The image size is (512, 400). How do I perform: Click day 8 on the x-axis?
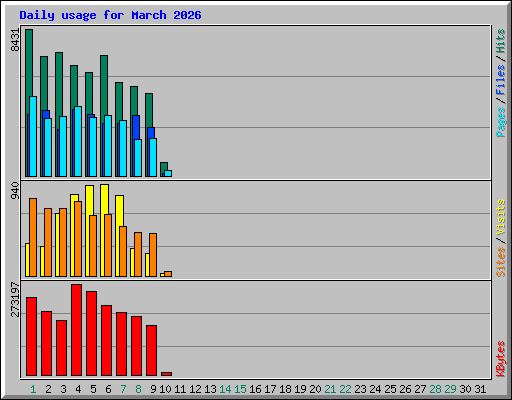tap(138, 389)
